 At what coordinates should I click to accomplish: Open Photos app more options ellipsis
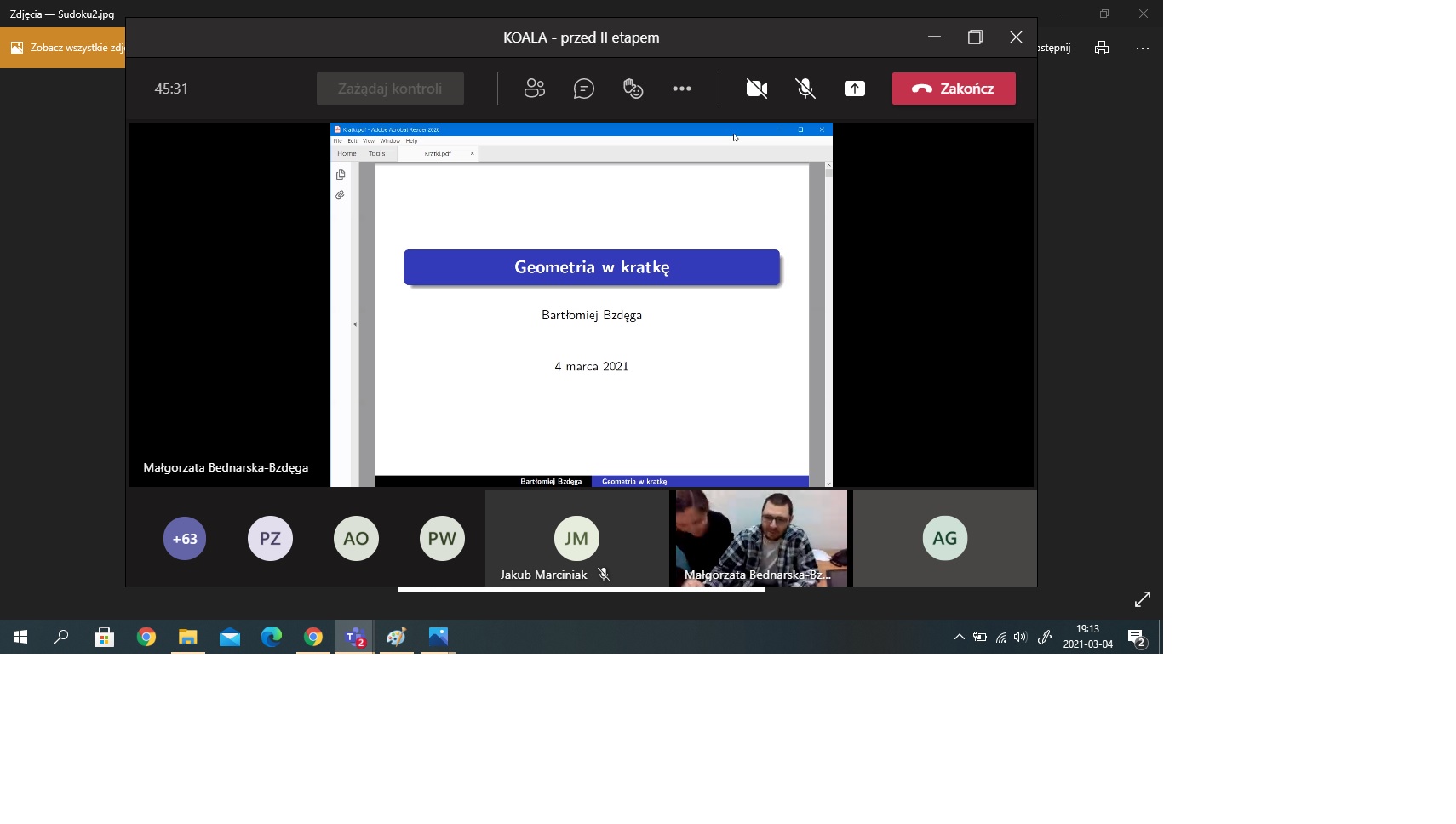(x=1142, y=48)
